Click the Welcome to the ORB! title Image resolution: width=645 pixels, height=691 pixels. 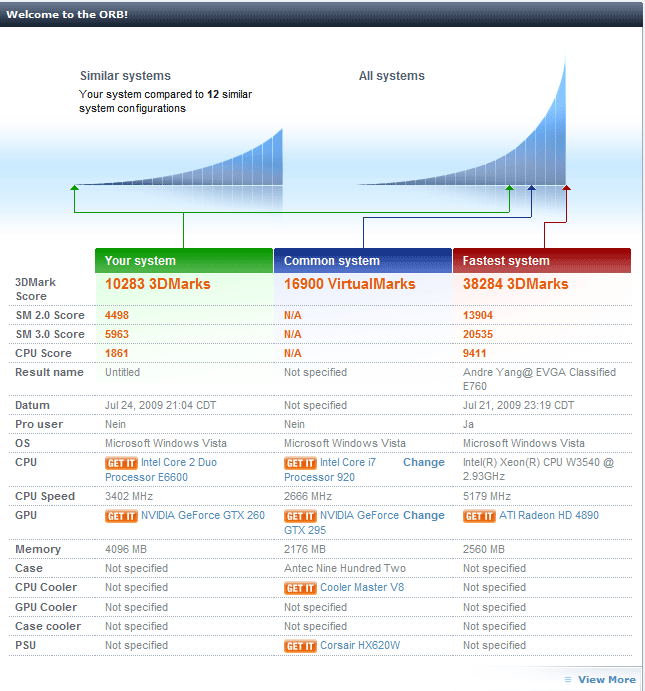tap(67, 14)
